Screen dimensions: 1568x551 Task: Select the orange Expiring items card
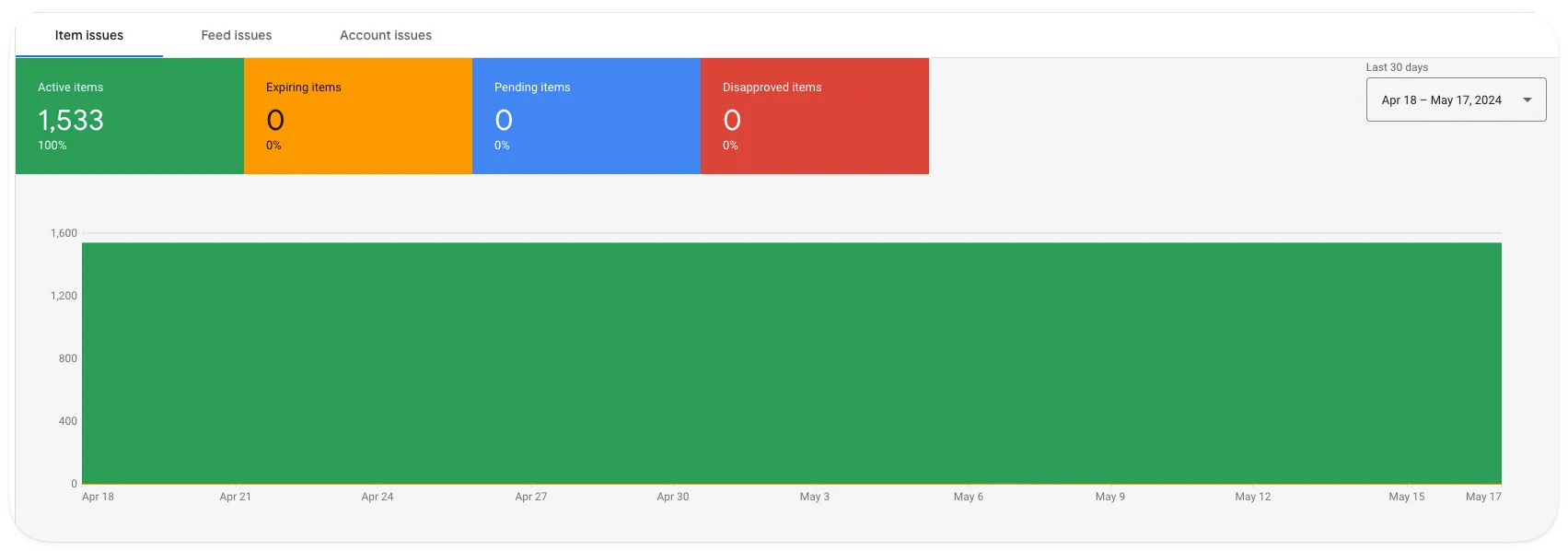358,116
